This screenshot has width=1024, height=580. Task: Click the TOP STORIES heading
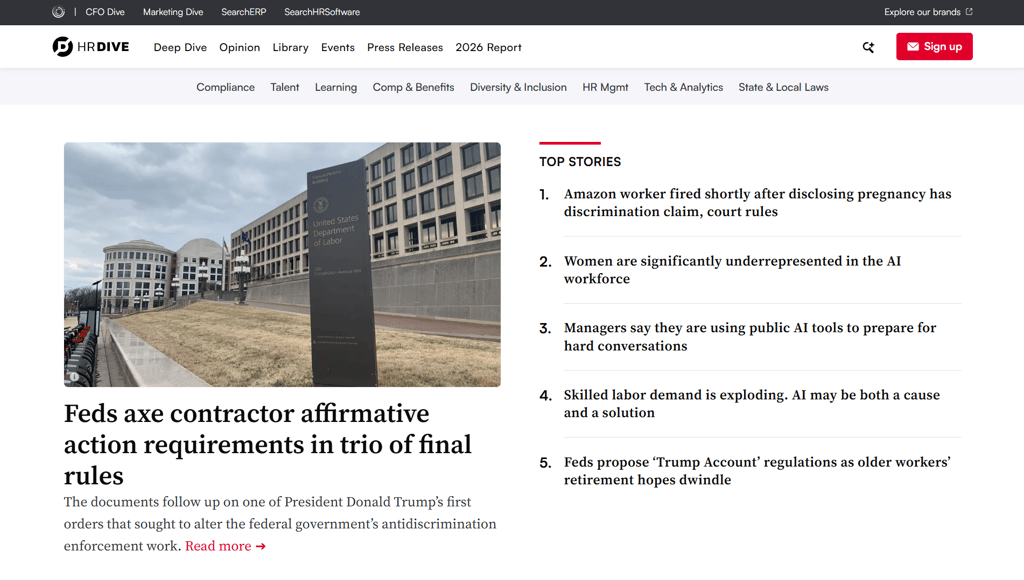tap(580, 162)
